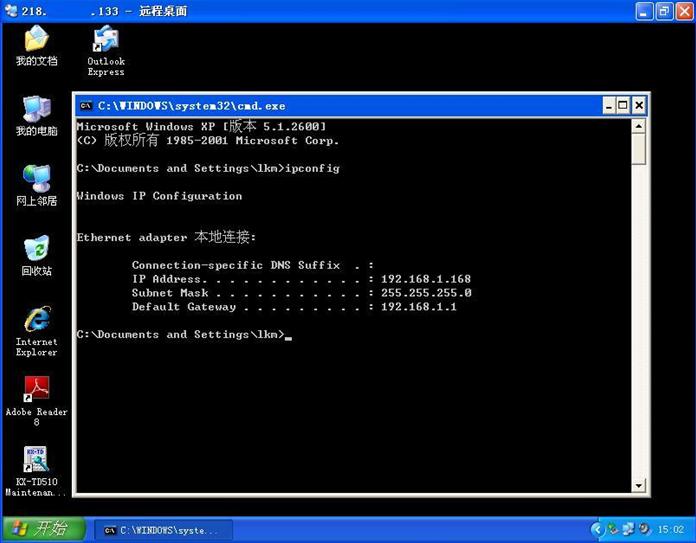Screen dimensions: 696x543
Task: Click the cmd.exe title bar system icon
Action: click(86, 106)
